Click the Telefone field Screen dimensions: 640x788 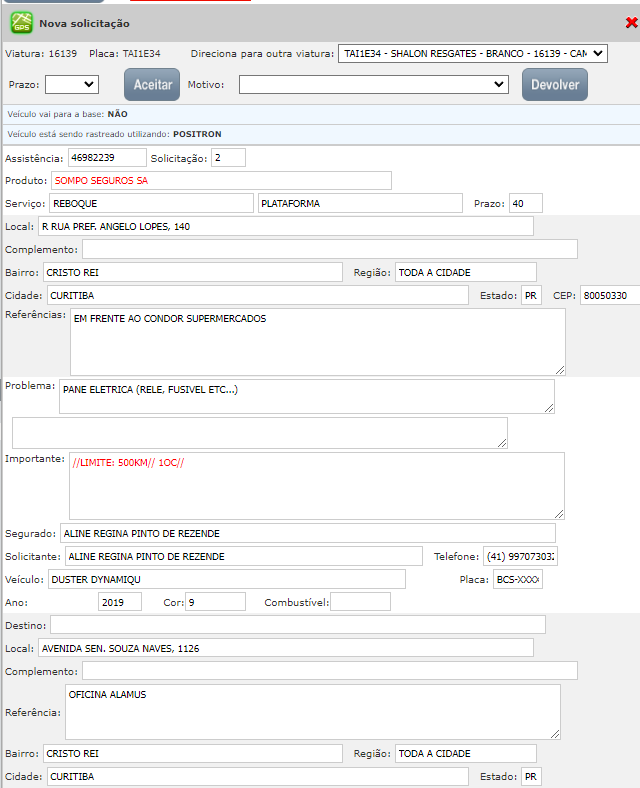click(519, 556)
